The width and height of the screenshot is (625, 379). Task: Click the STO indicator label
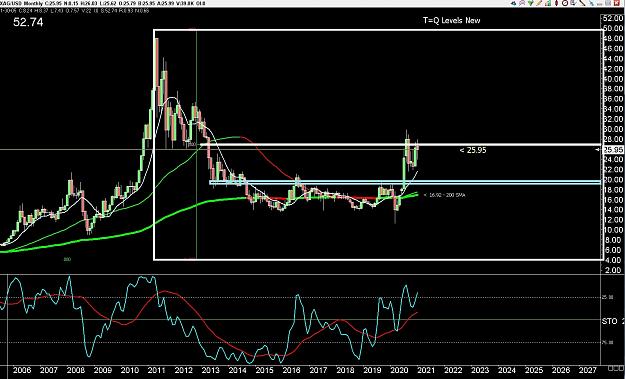[x=609, y=321]
